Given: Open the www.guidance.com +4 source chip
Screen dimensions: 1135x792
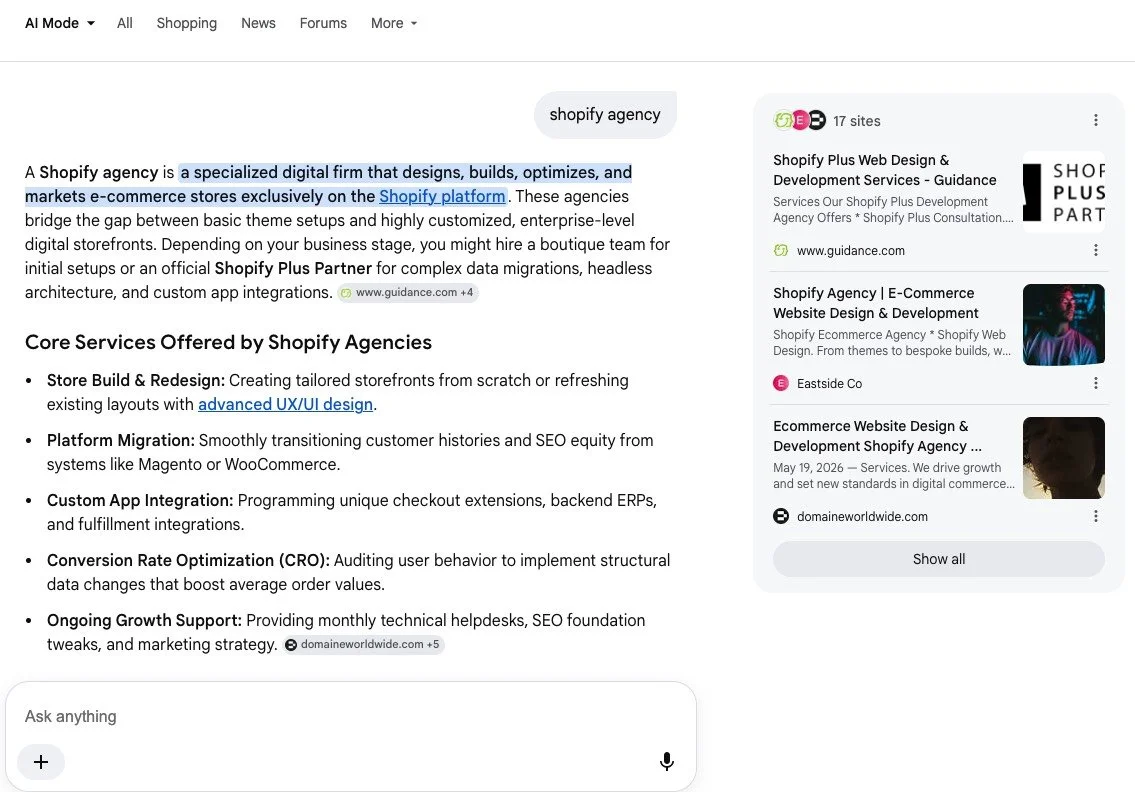Looking at the screenshot, I should (408, 292).
